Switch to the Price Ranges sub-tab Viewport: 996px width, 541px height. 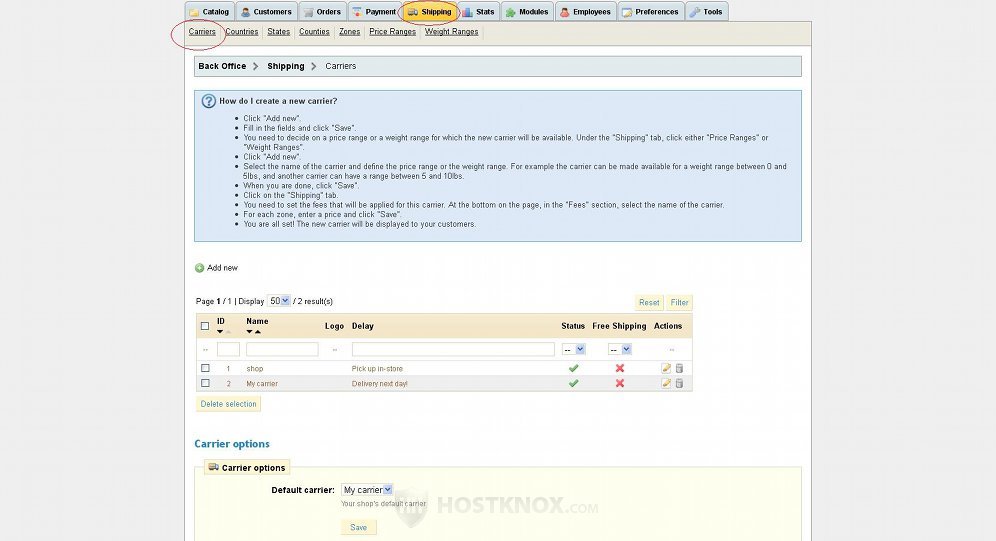point(392,32)
